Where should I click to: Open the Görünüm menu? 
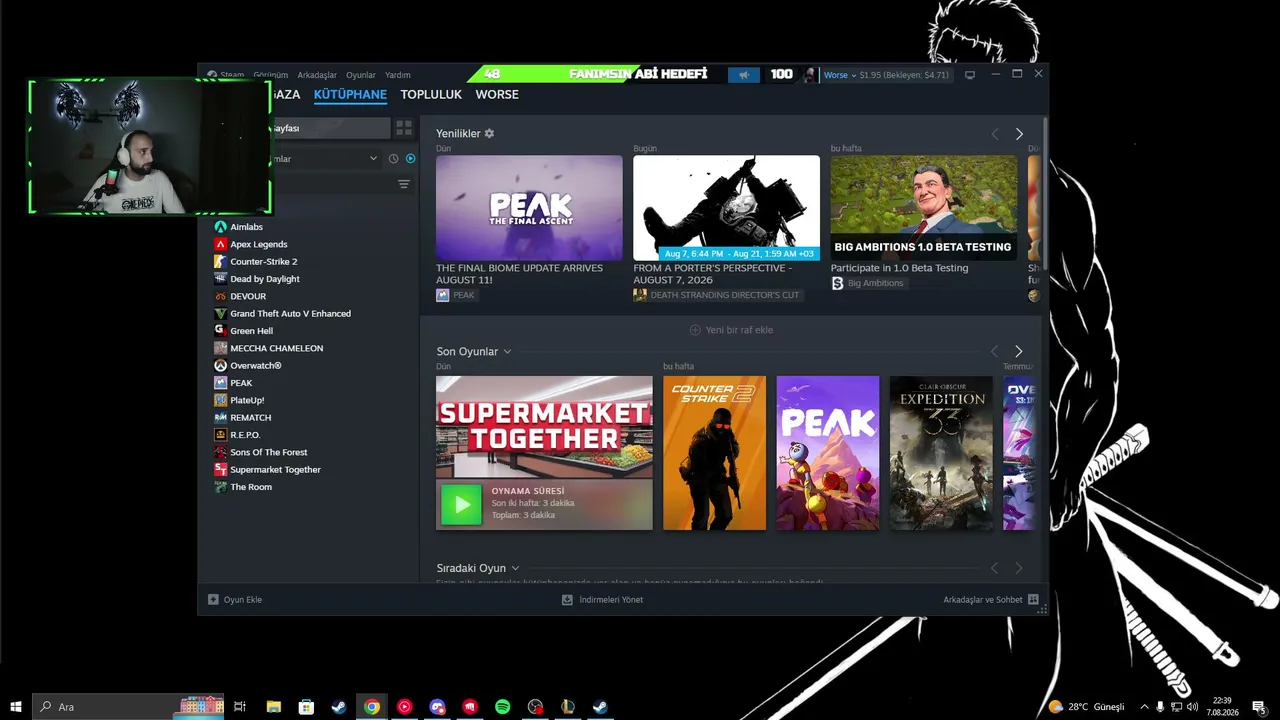click(x=270, y=75)
